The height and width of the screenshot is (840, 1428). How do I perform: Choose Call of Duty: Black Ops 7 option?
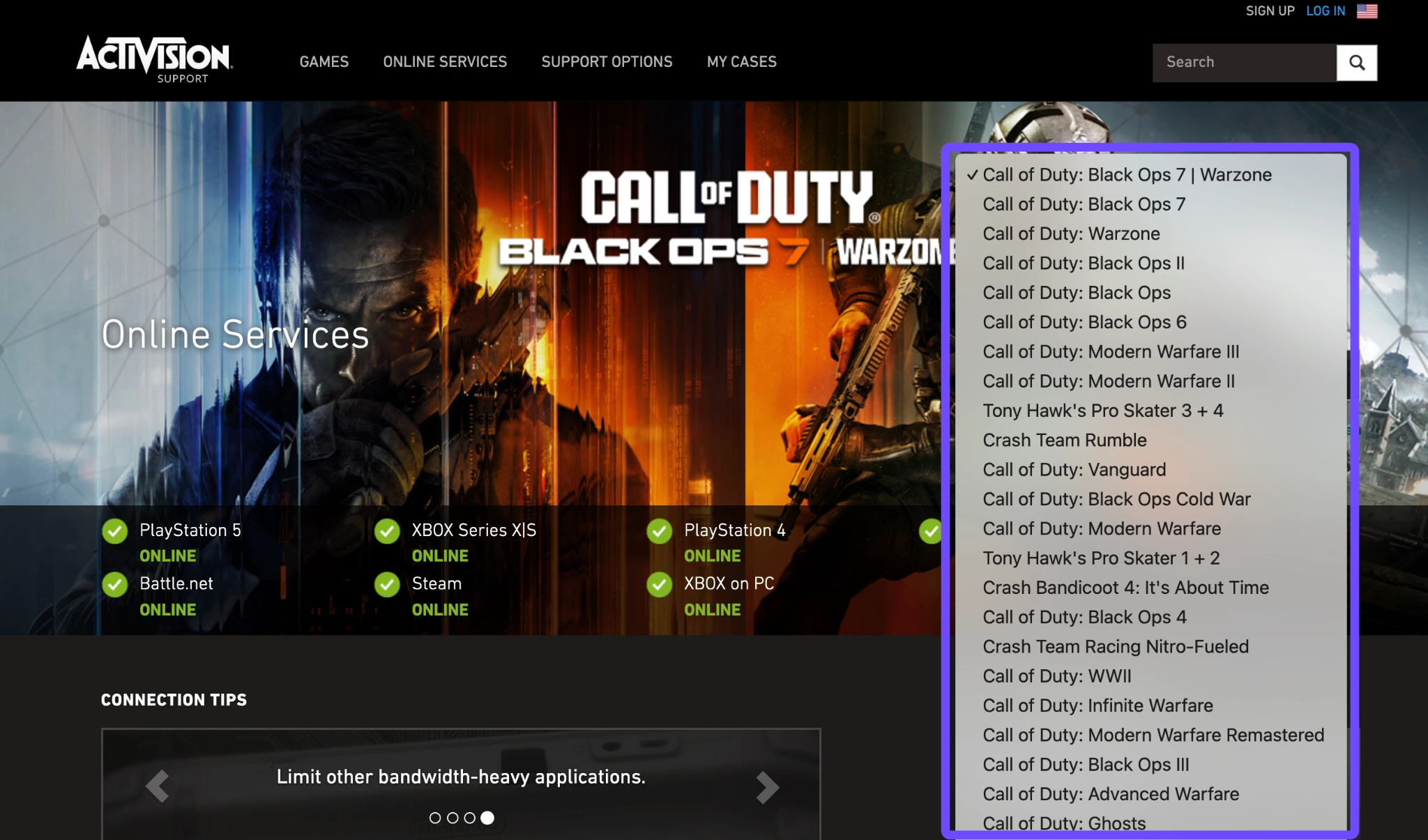pyautogui.click(x=1151, y=204)
